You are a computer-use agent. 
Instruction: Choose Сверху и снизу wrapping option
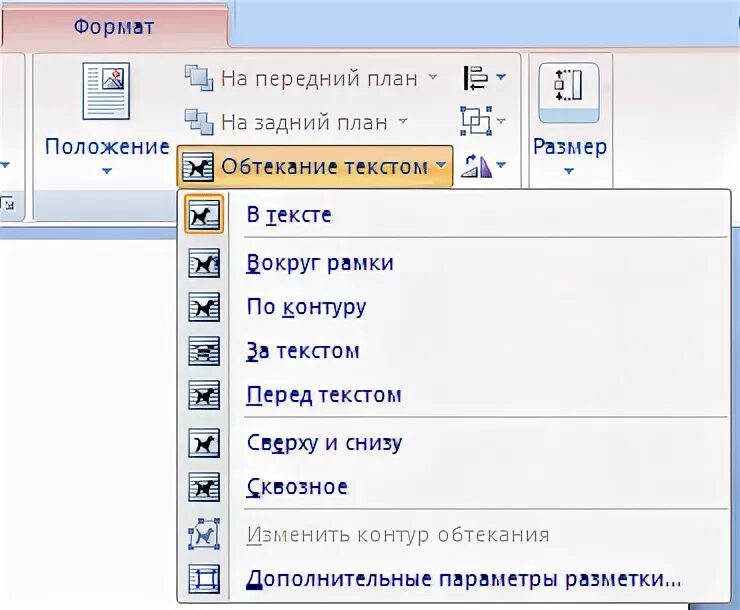tap(453, 443)
